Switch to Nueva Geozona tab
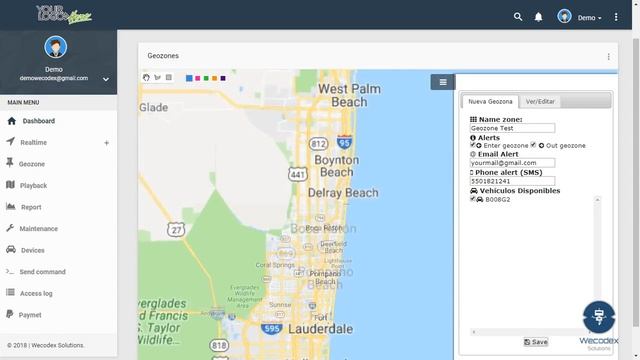The height and width of the screenshot is (360, 640). 490,101
